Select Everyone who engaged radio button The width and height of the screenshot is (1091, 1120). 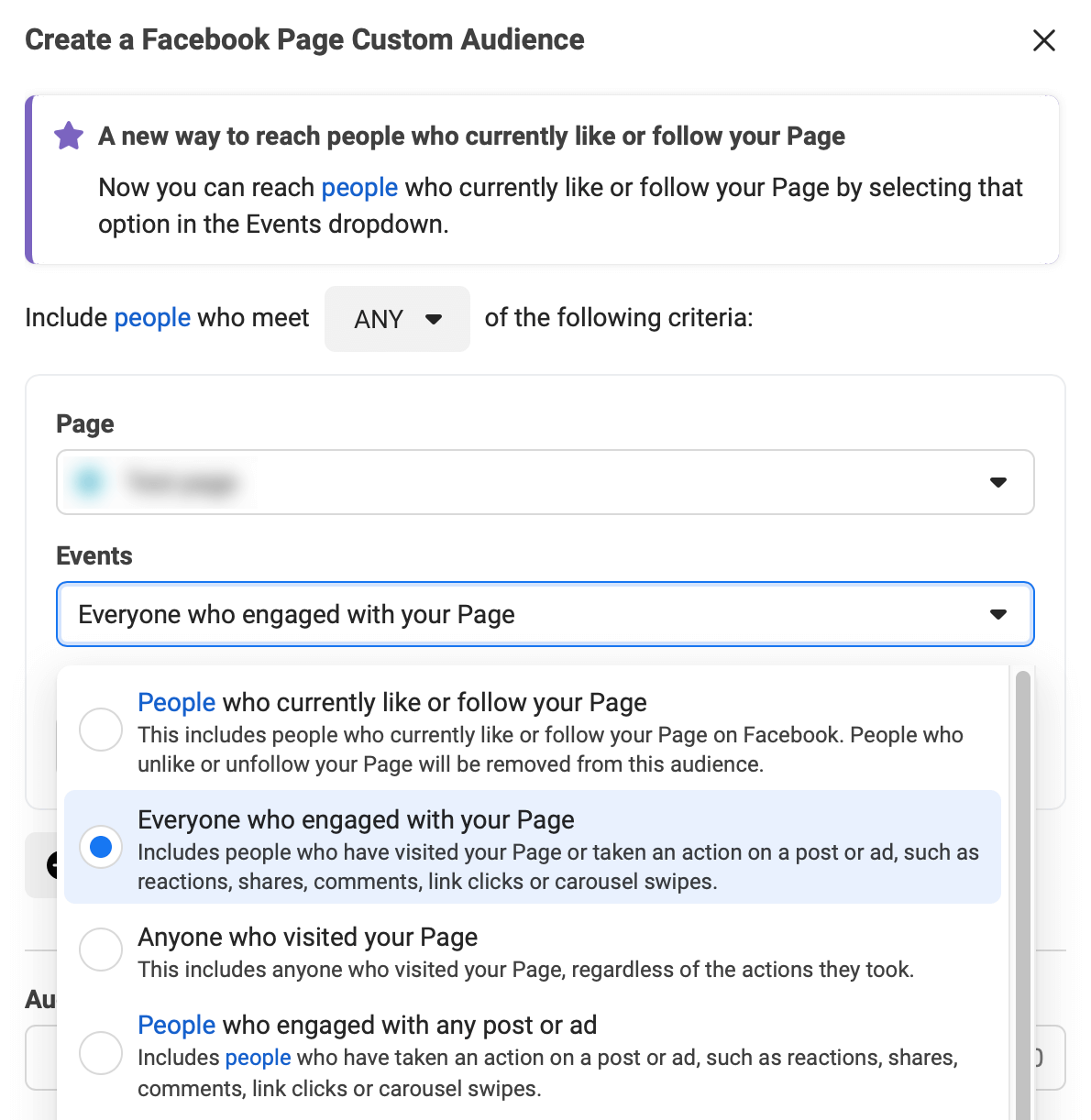[x=101, y=847]
